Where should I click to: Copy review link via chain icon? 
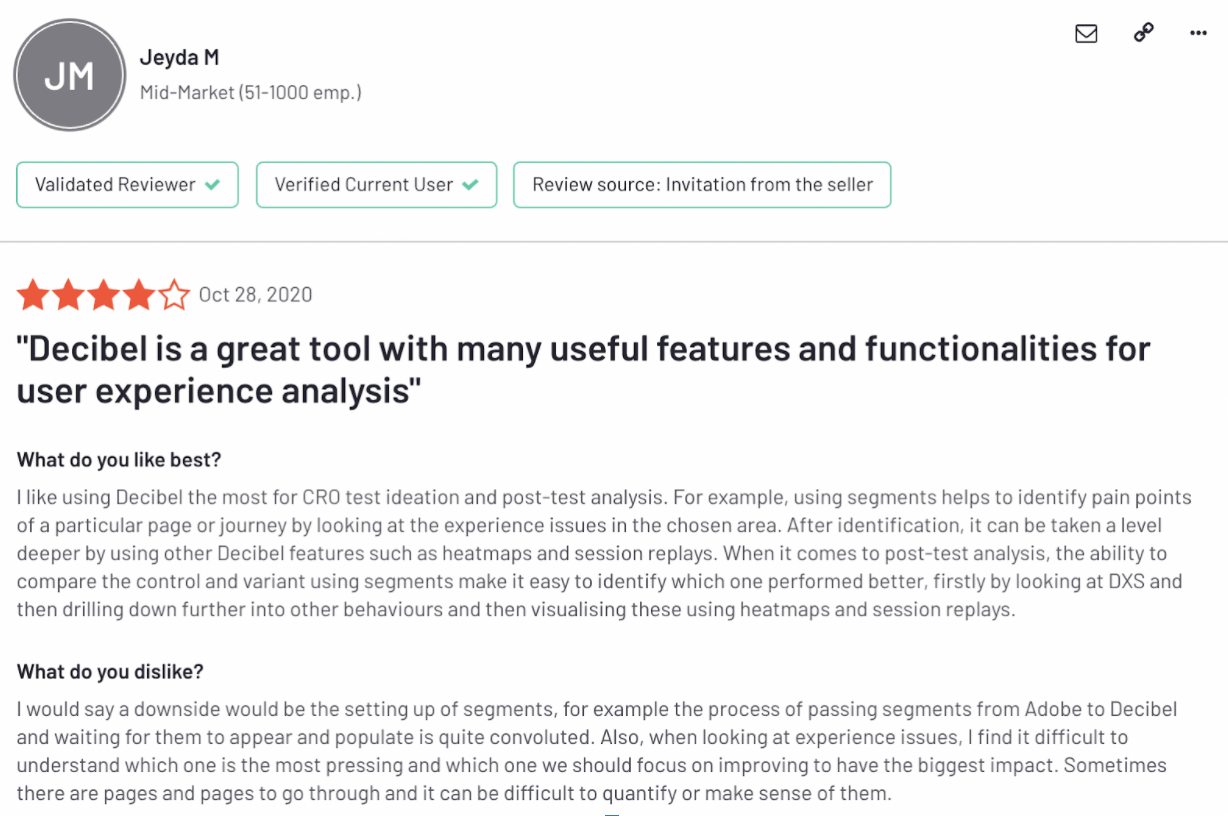[1144, 33]
